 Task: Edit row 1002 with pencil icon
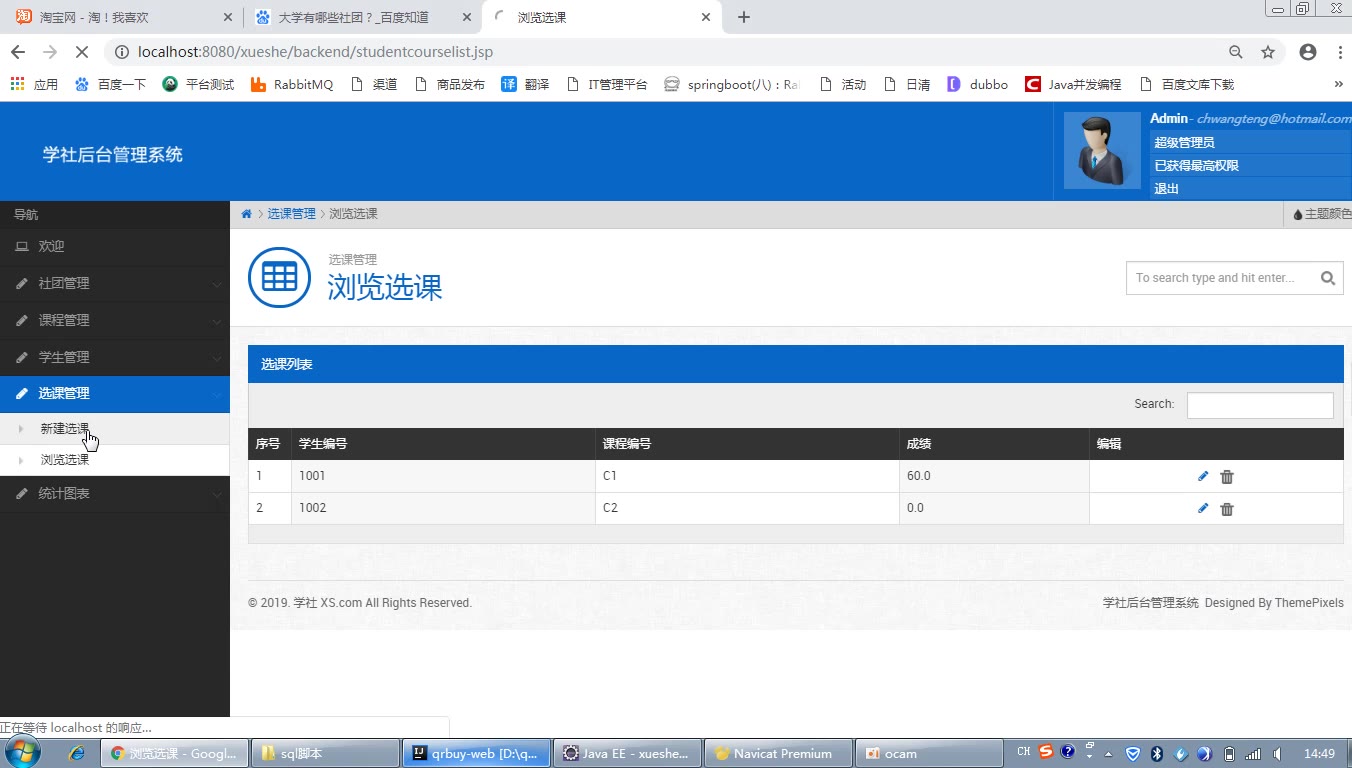tap(1203, 509)
